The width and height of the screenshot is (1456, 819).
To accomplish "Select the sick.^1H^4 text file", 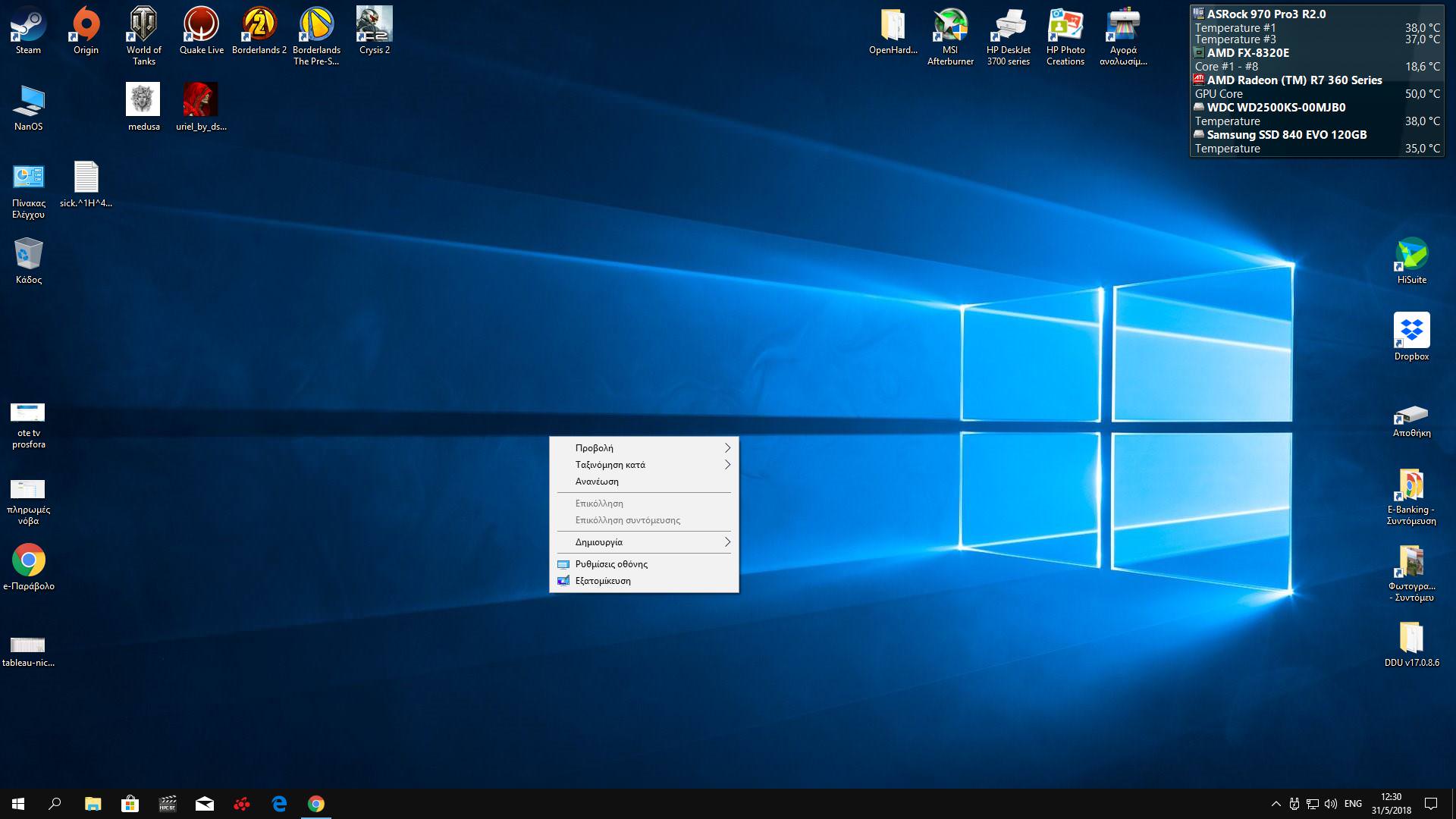I will pyautogui.click(x=86, y=184).
